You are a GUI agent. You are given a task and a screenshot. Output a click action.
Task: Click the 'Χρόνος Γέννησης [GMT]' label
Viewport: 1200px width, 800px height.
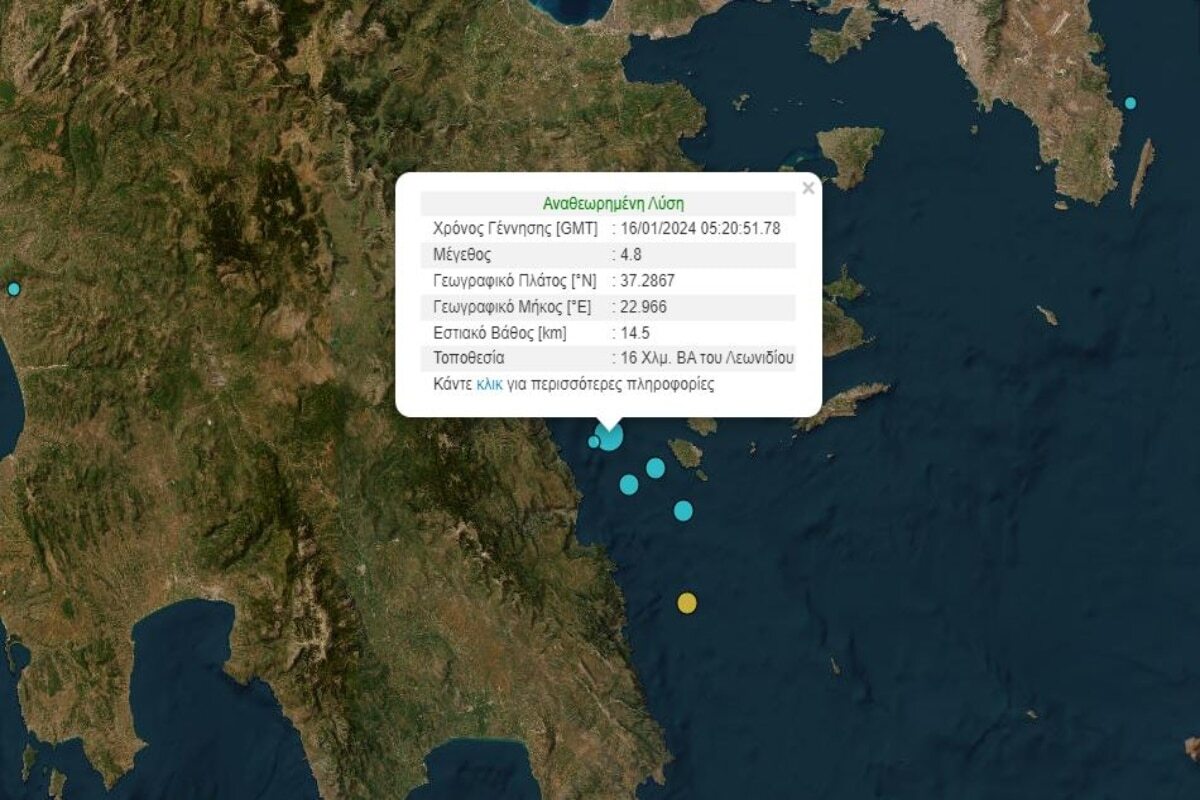pos(515,228)
